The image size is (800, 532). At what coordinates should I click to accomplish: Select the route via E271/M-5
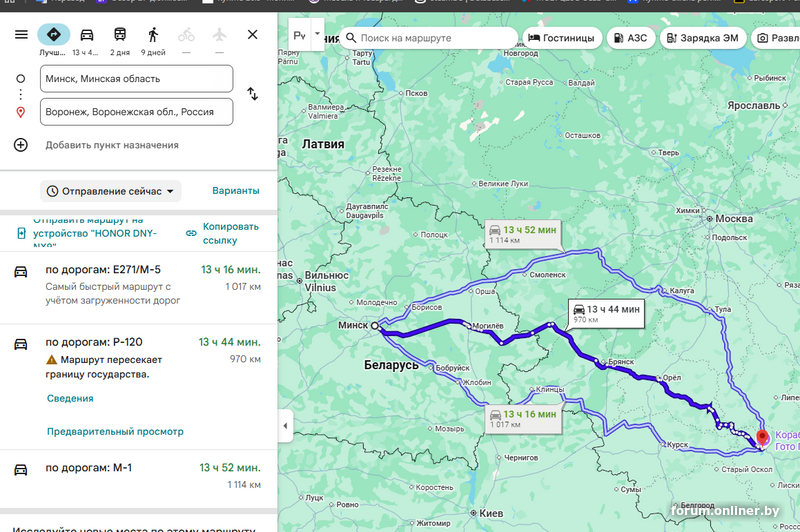(138, 285)
